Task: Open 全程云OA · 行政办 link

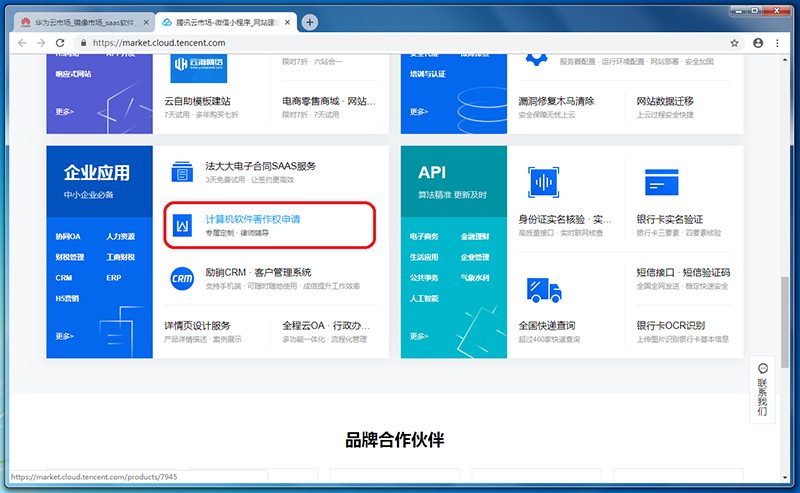Action: (x=326, y=326)
